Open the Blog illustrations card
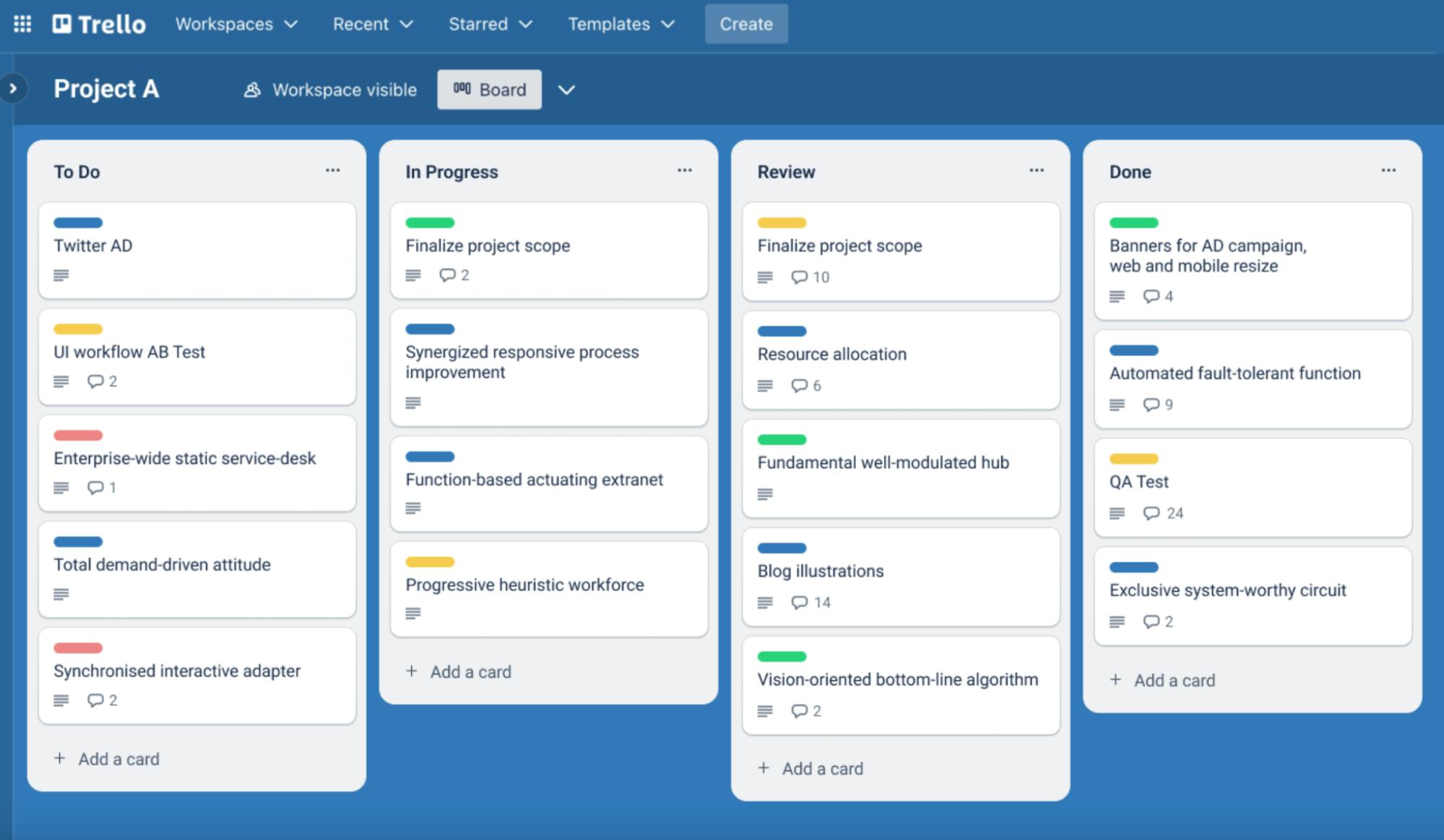 pyautogui.click(x=821, y=571)
